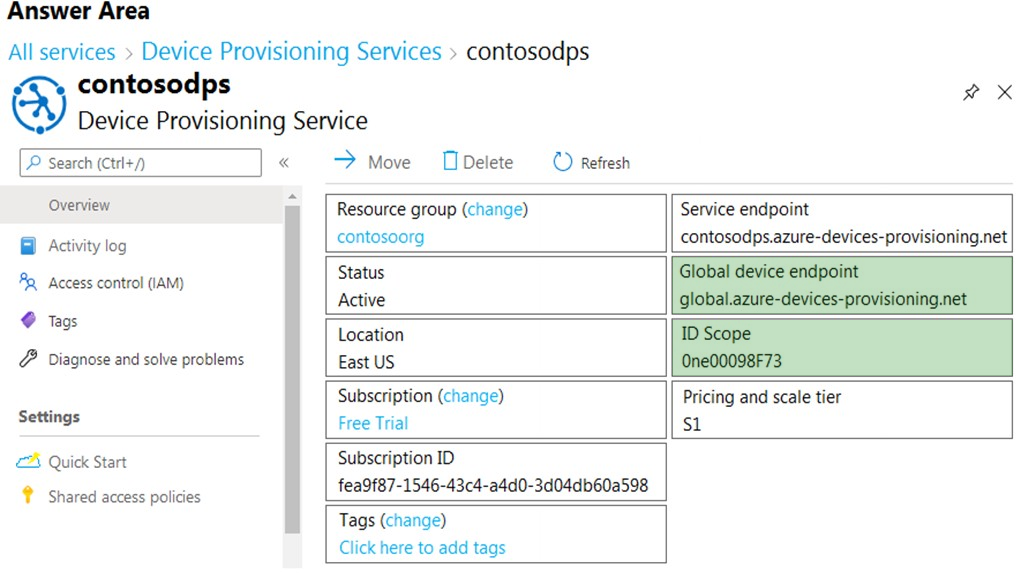1021x573 pixels.
Task: Select the Move toolbar command
Action: 372,161
